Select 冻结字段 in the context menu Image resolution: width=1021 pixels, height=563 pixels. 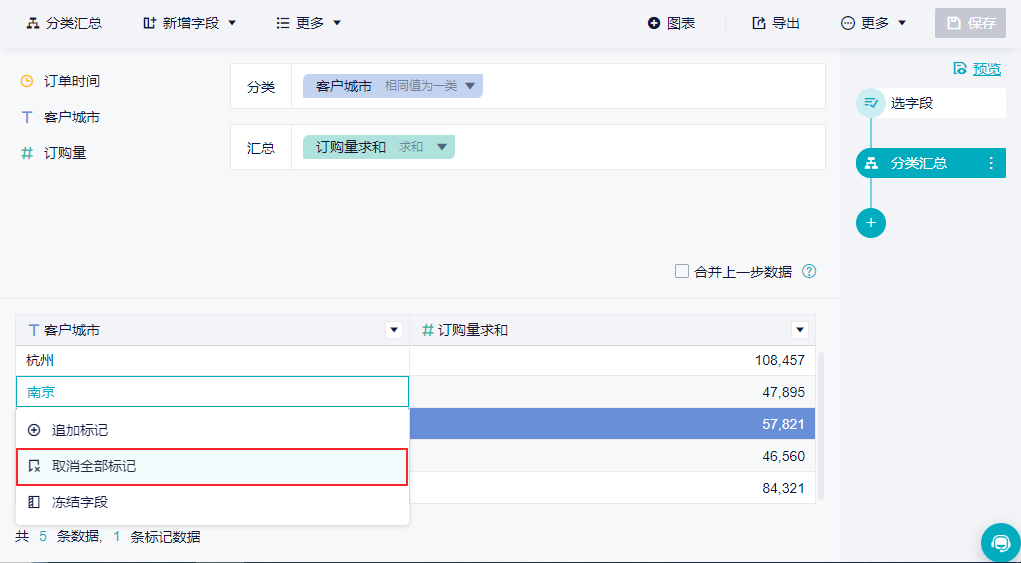pyautogui.click(x=79, y=502)
